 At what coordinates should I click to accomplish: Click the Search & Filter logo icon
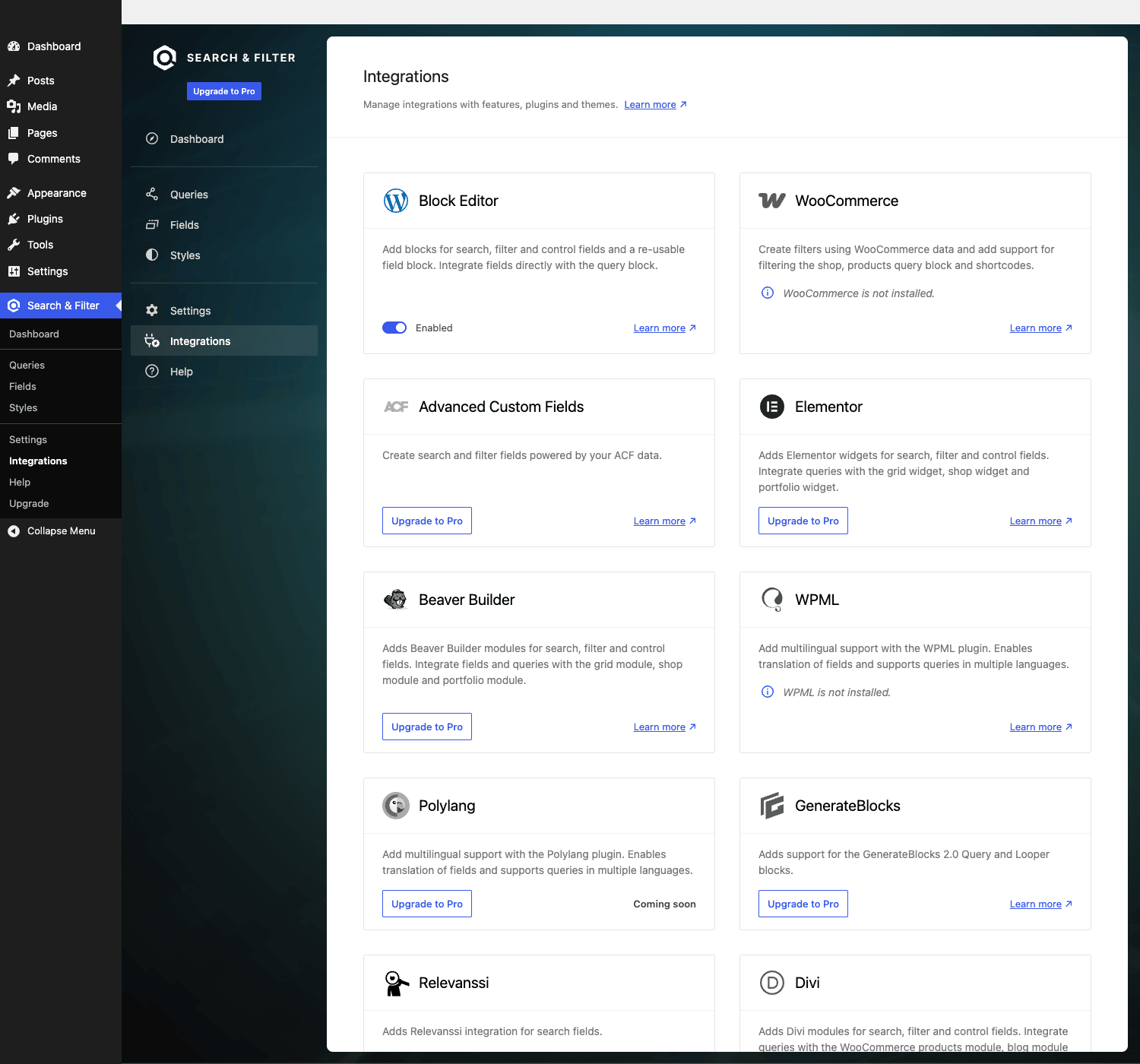164,58
